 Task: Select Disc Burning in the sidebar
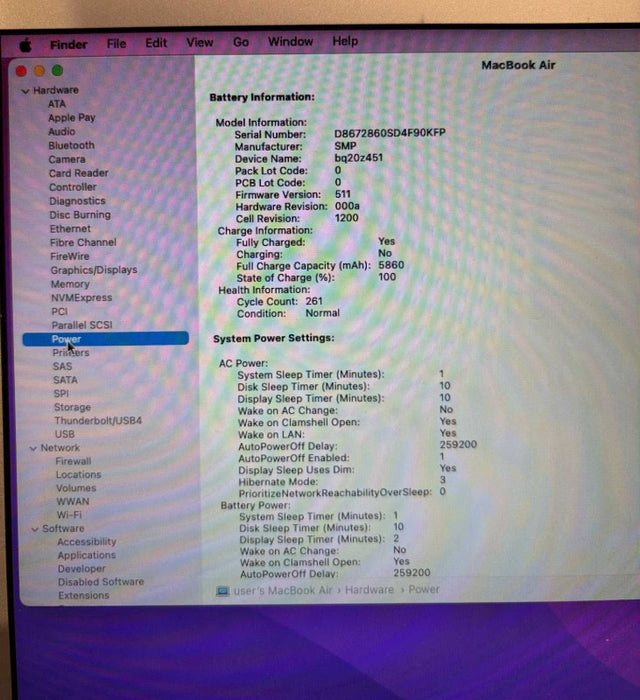point(80,215)
